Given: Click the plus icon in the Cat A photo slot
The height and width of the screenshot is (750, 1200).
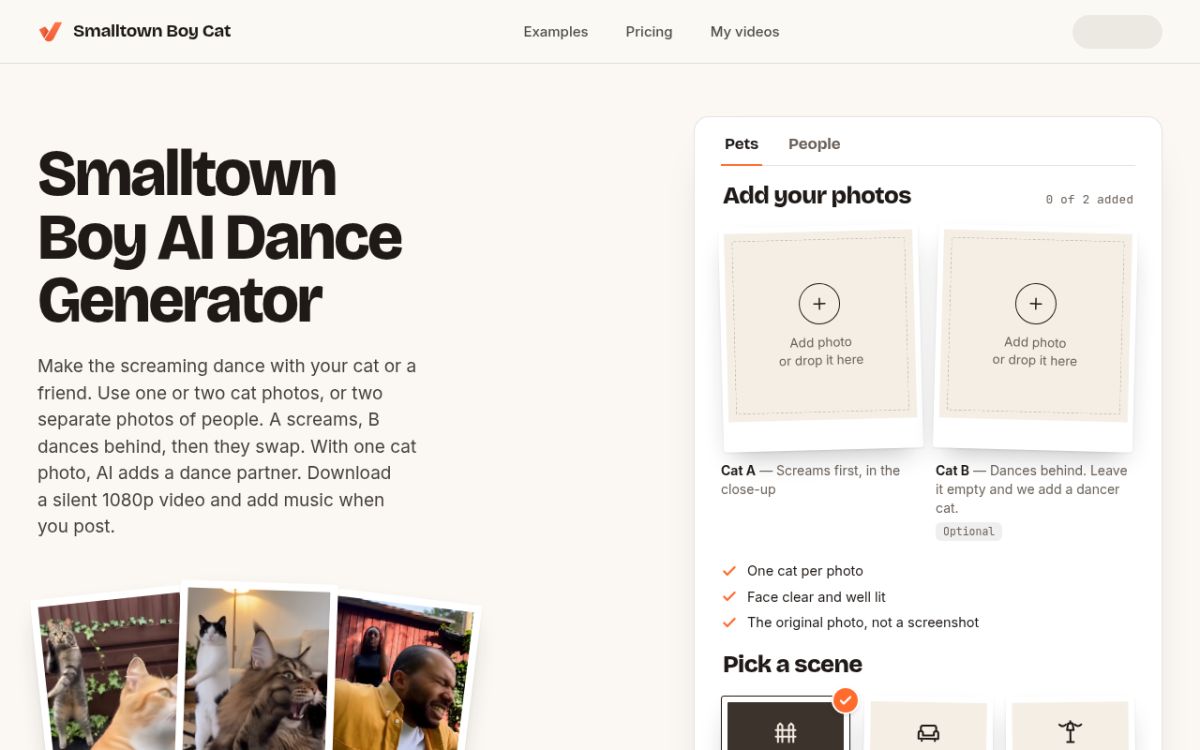Looking at the screenshot, I should pyautogui.click(x=819, y=304).
